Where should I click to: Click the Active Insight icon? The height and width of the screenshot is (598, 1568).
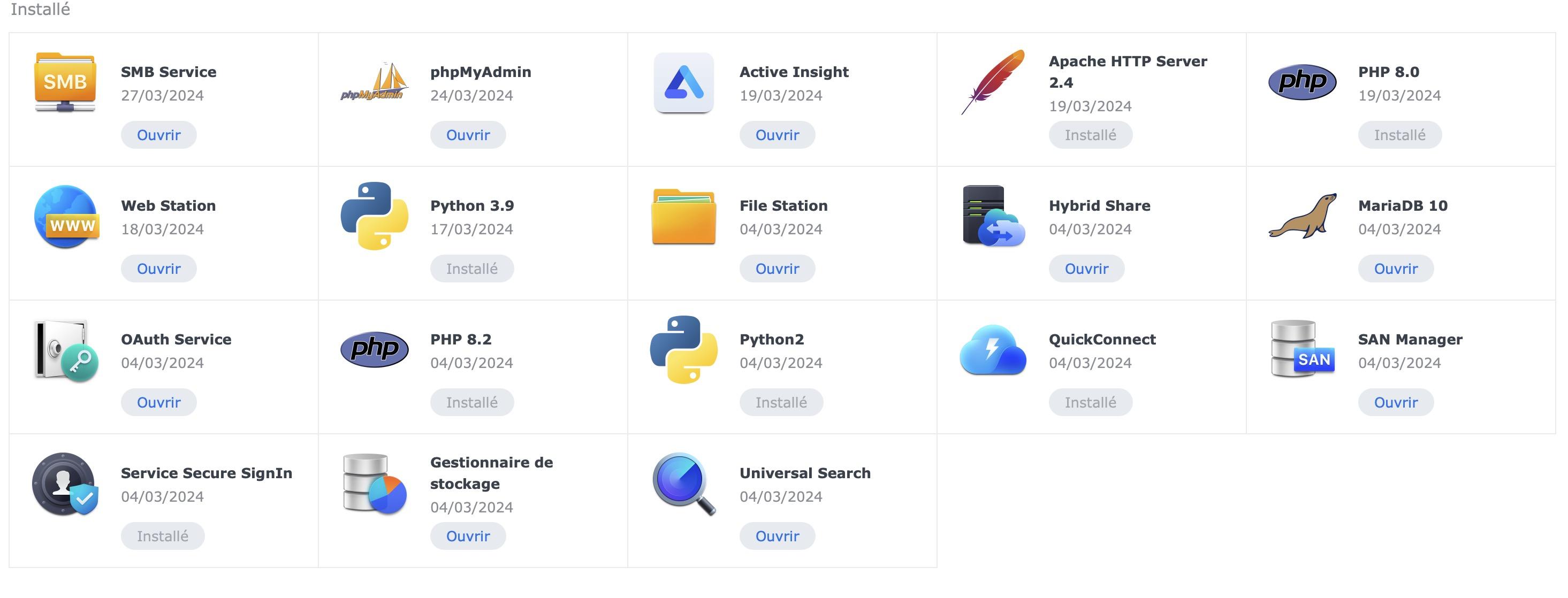683,83
